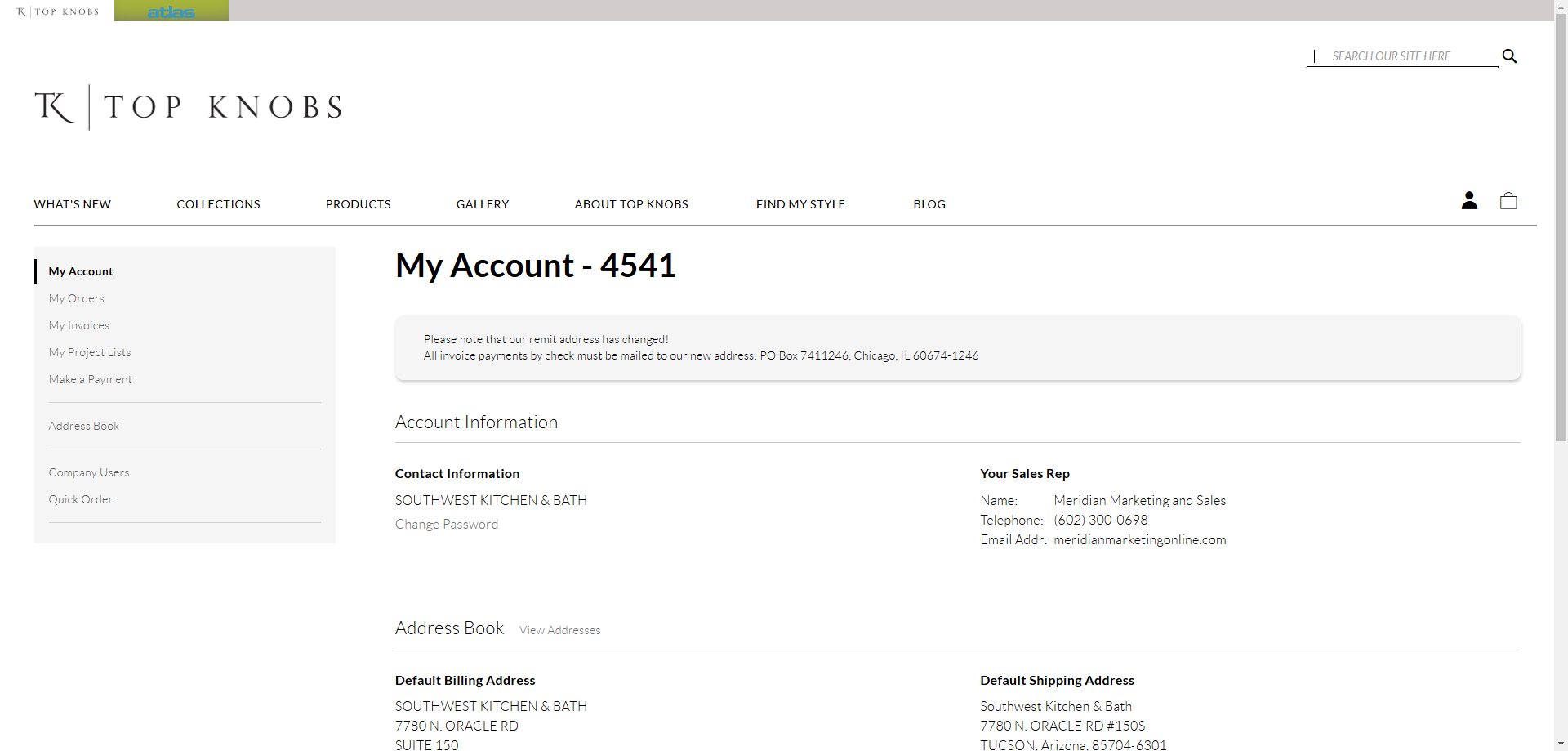Switch to the Atlas brand tab
The height and width of the screenshot is (751, 1568).
point(171,11)
